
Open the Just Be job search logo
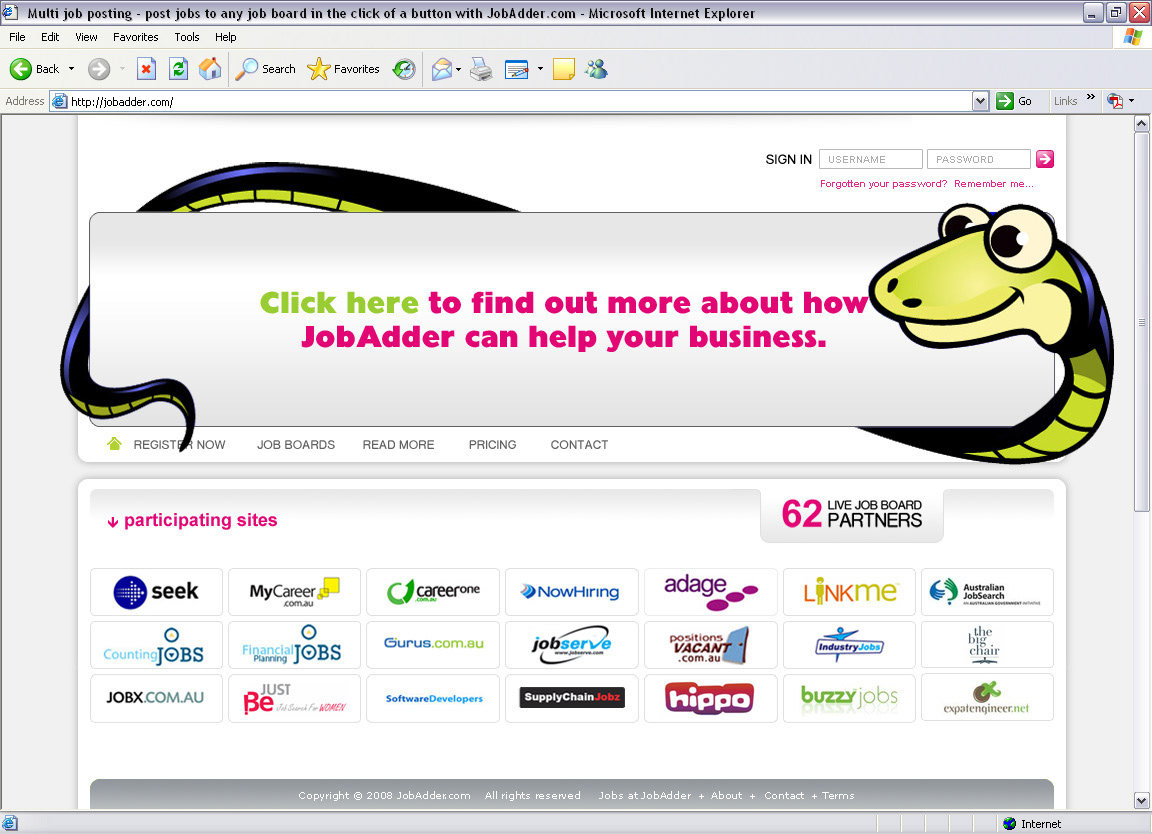[x=295, y=698]
